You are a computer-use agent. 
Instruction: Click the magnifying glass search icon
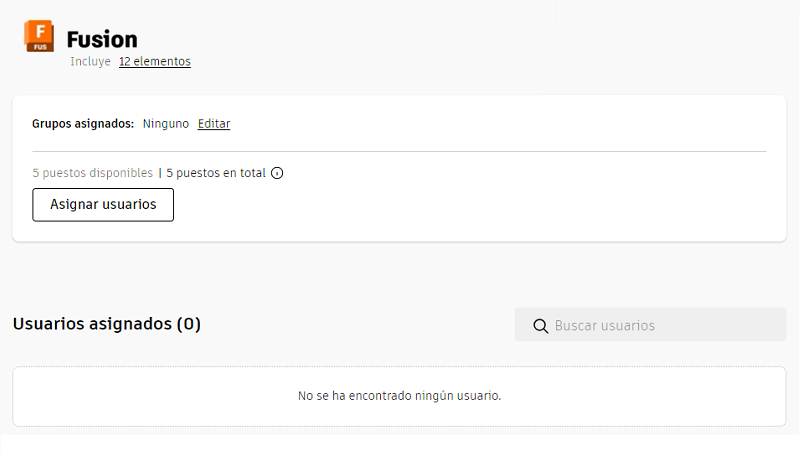click(540, 326)
